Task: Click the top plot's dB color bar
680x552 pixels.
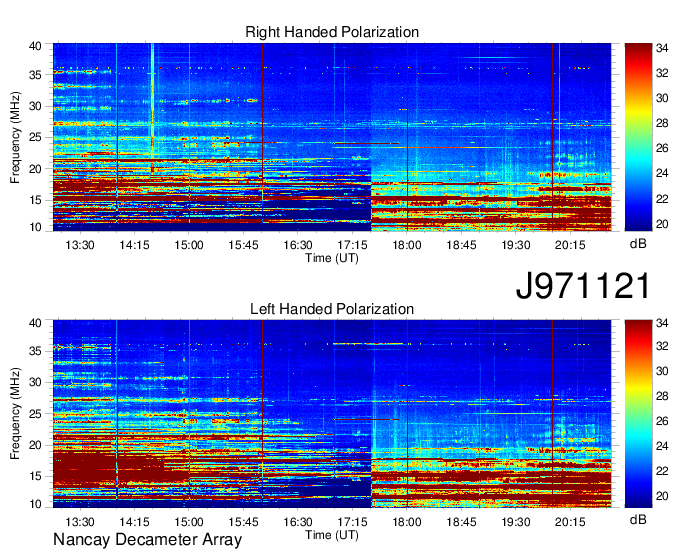Action: tap(638, 137)
